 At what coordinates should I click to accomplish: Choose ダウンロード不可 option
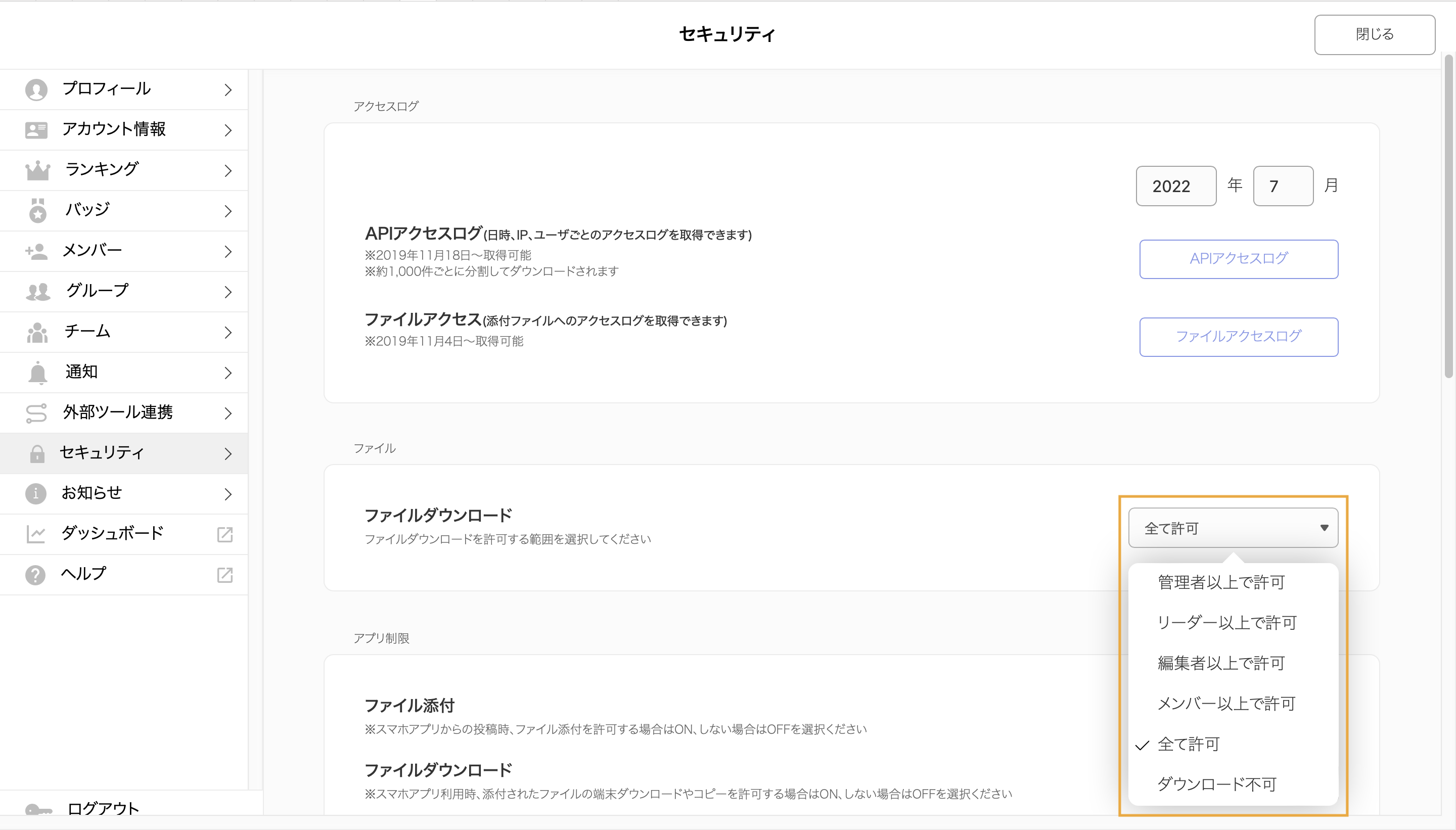[1233, 785]
